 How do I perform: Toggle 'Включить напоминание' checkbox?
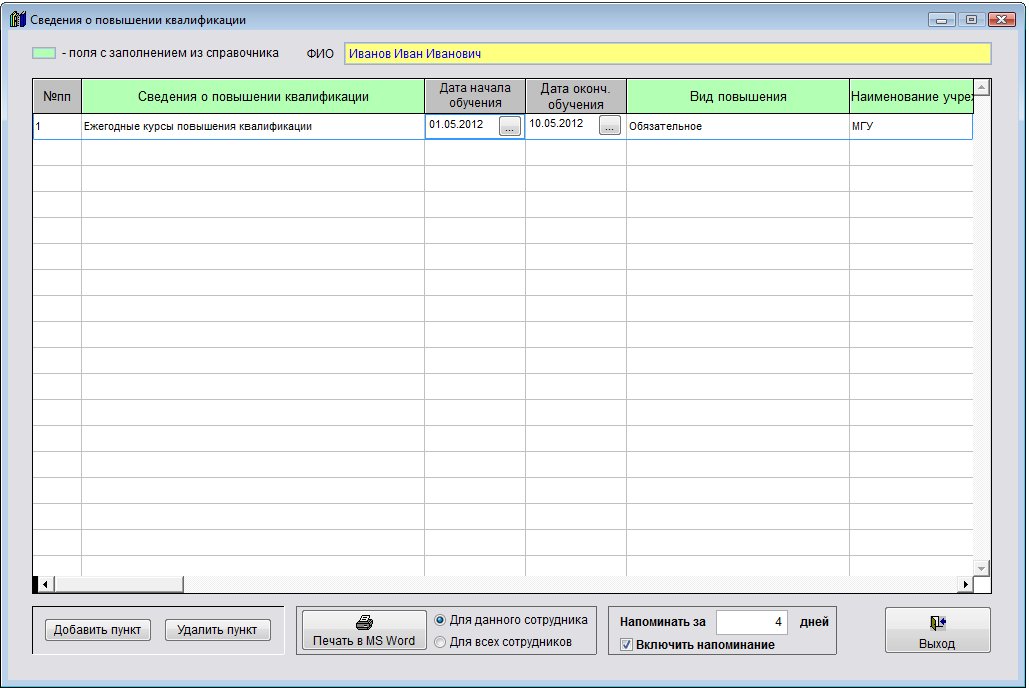(x=627, y=645)
